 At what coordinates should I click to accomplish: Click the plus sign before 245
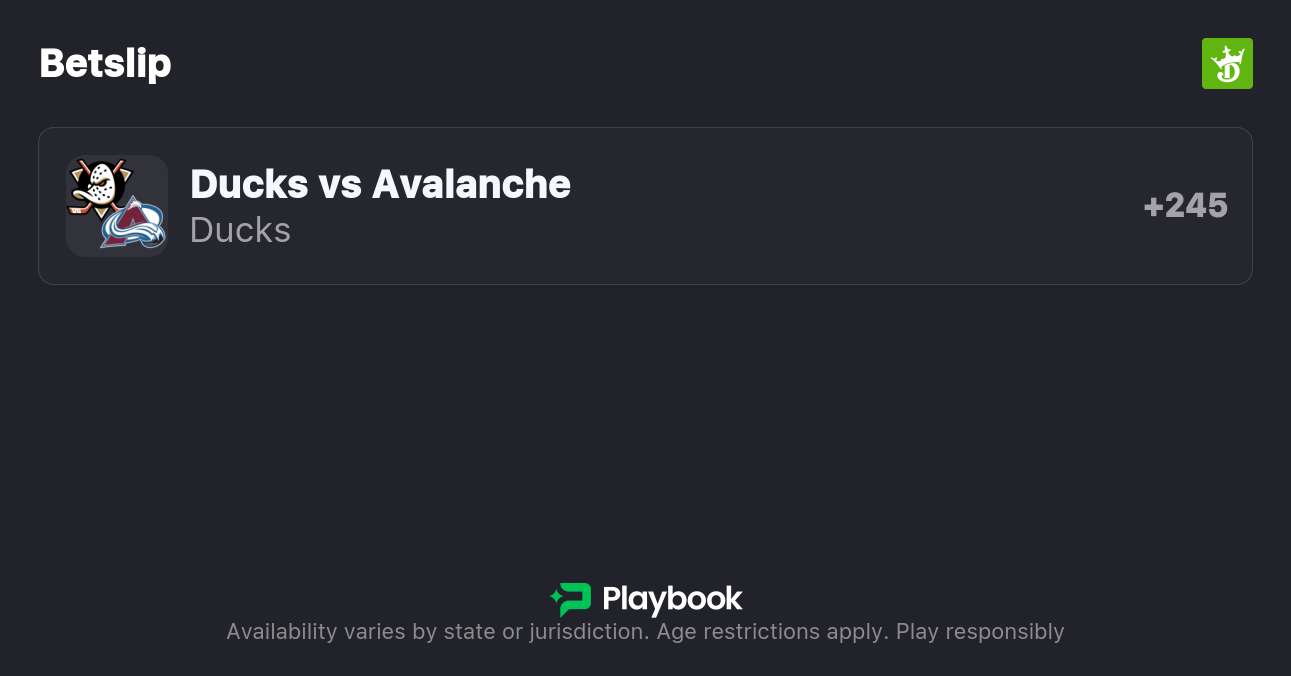point(1153,207)
